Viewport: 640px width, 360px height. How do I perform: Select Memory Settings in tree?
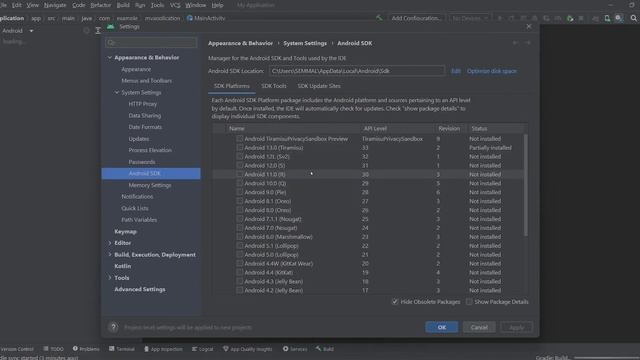point(150,185)
